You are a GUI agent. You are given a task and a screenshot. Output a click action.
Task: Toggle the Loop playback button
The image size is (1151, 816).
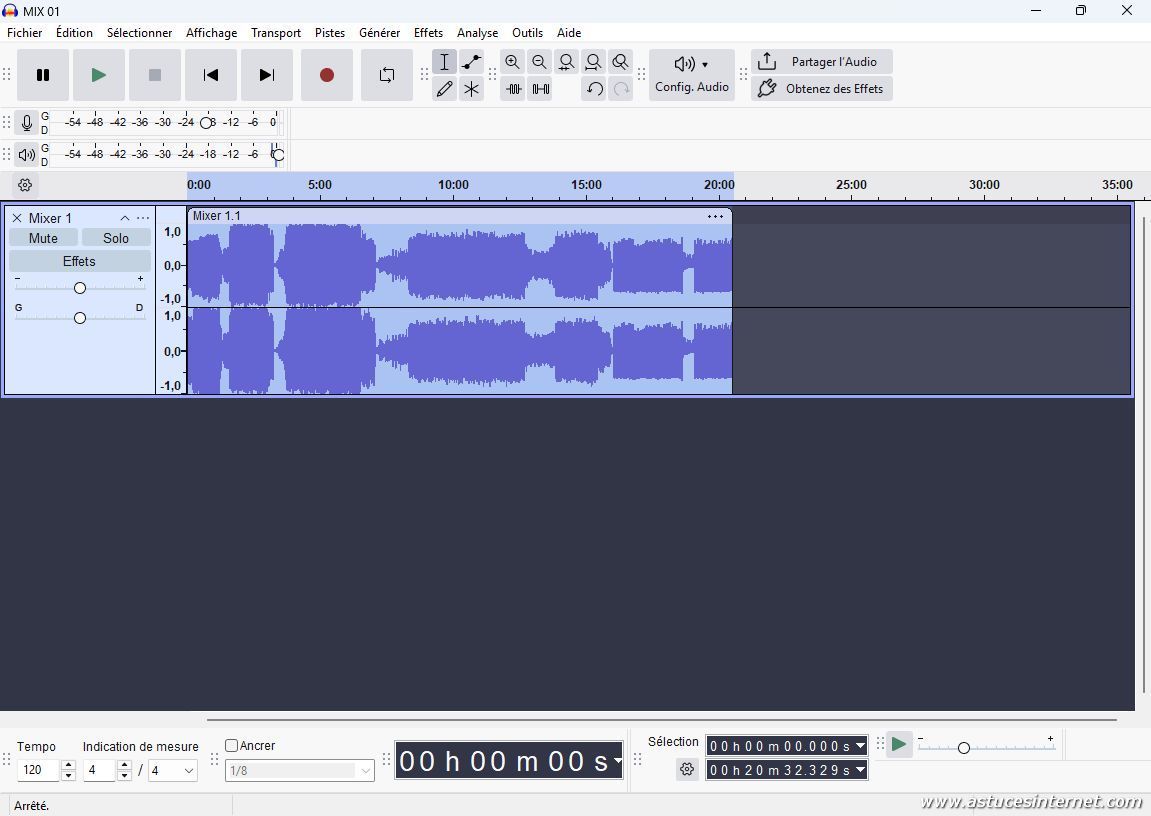(x=387, y=75)
